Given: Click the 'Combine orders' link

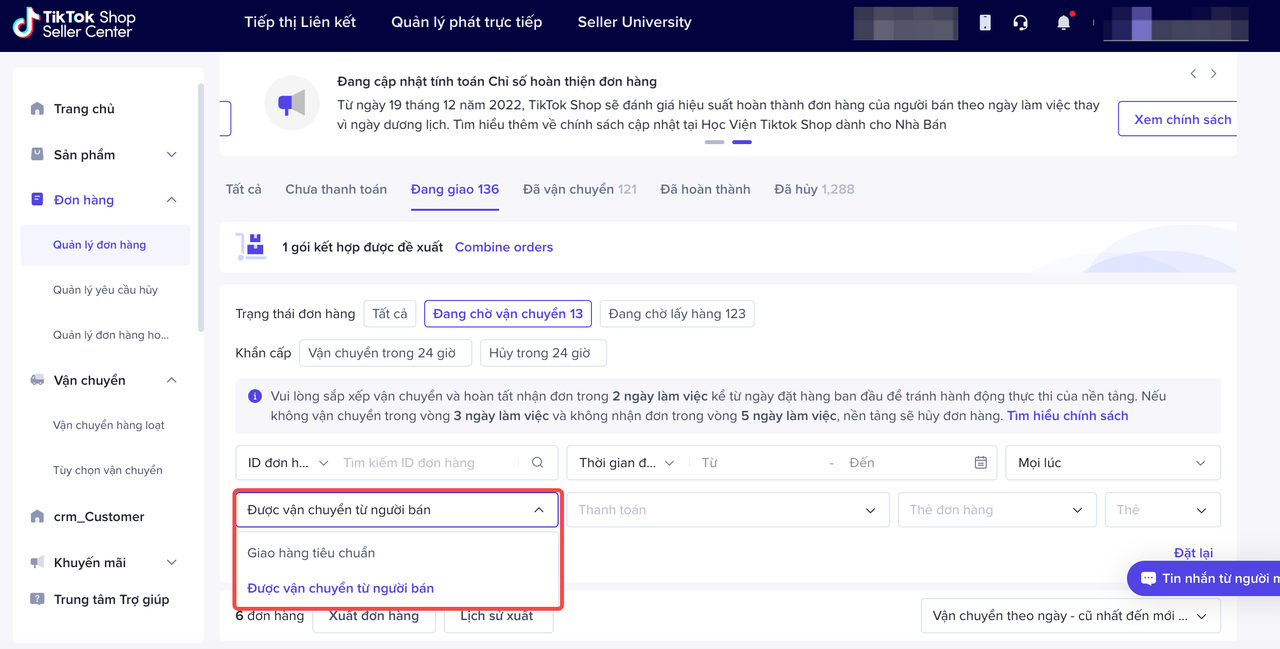Looking at the screenshot, I should (504, 247).
